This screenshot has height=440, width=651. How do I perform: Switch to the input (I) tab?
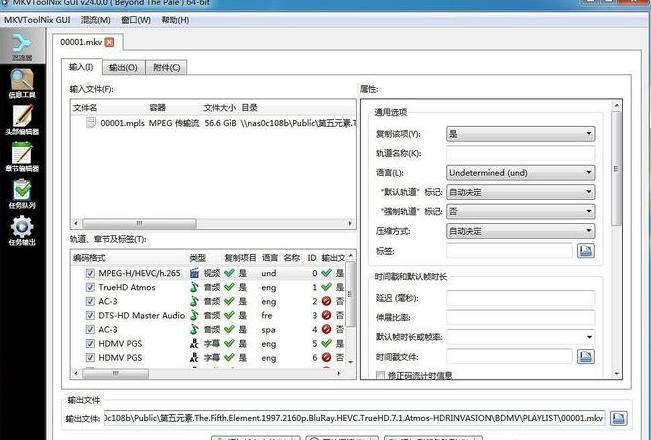(x=81, y=67)
